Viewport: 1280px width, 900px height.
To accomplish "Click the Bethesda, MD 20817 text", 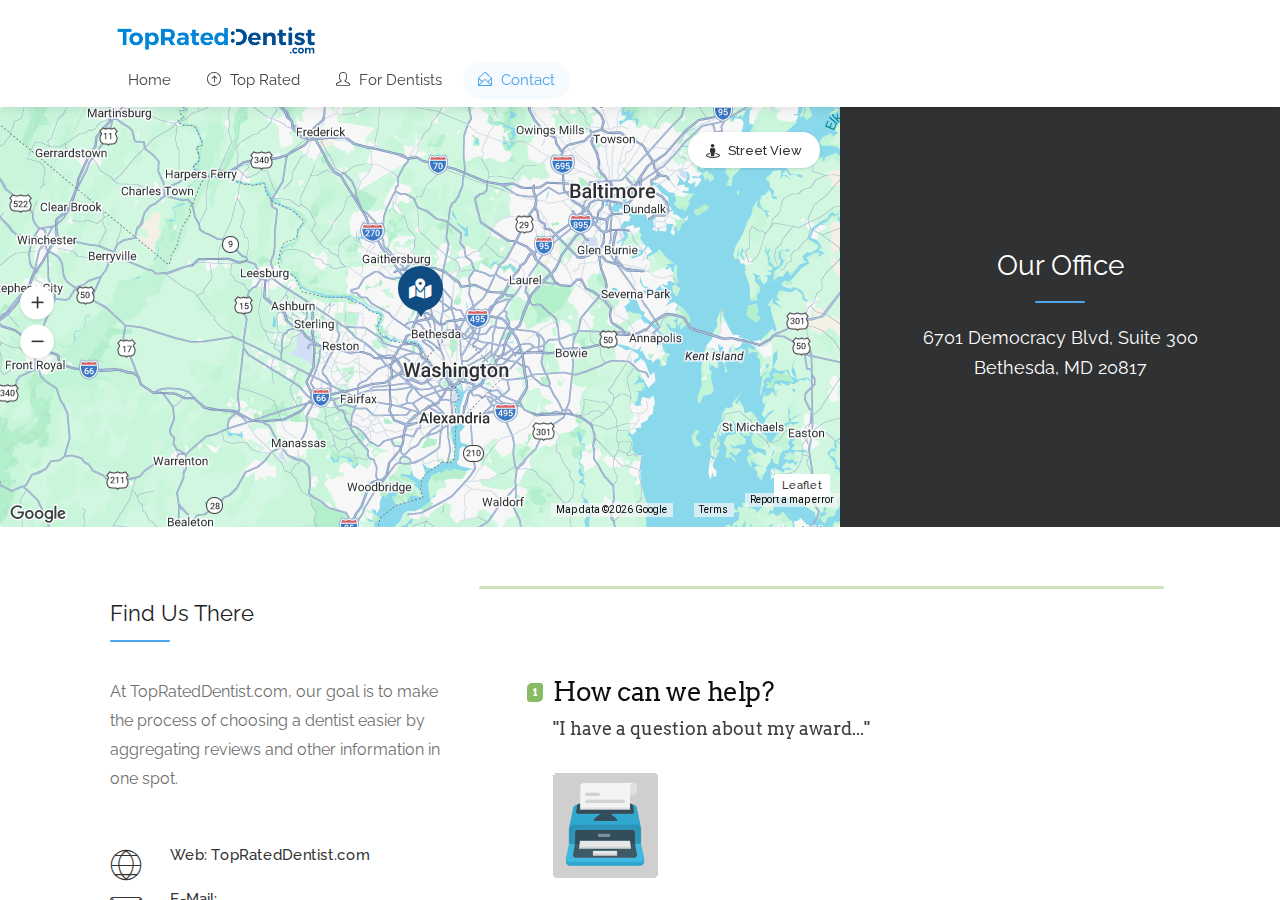I will (x=1060, y=368).
